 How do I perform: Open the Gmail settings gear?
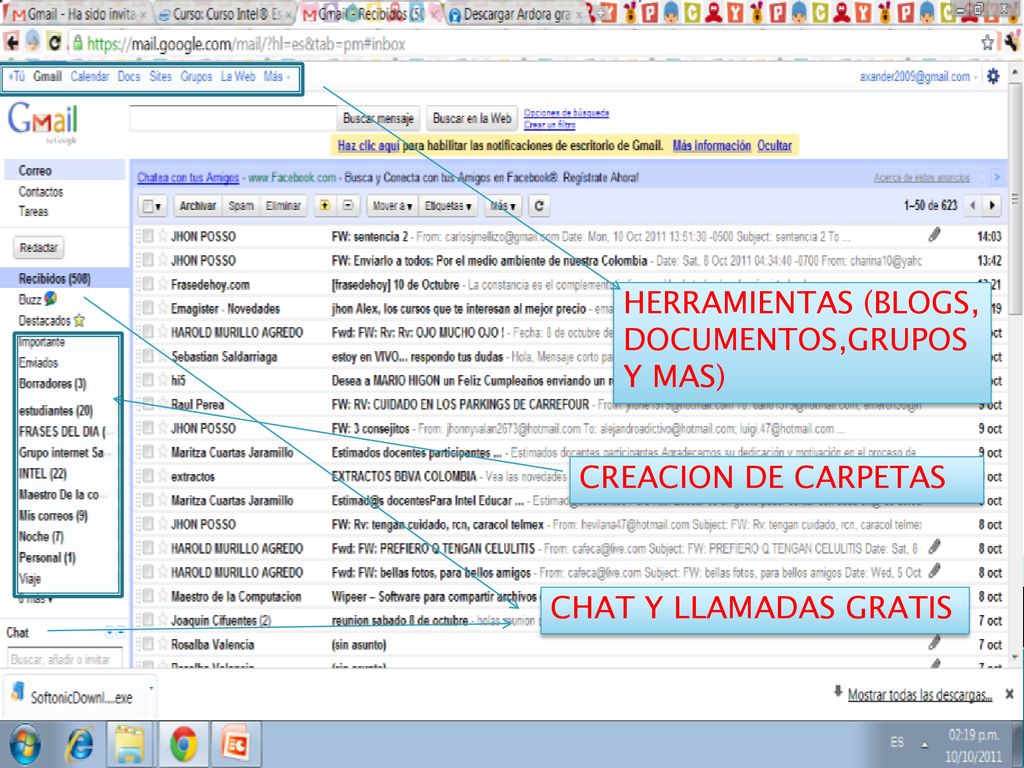(x=993, y=76)
